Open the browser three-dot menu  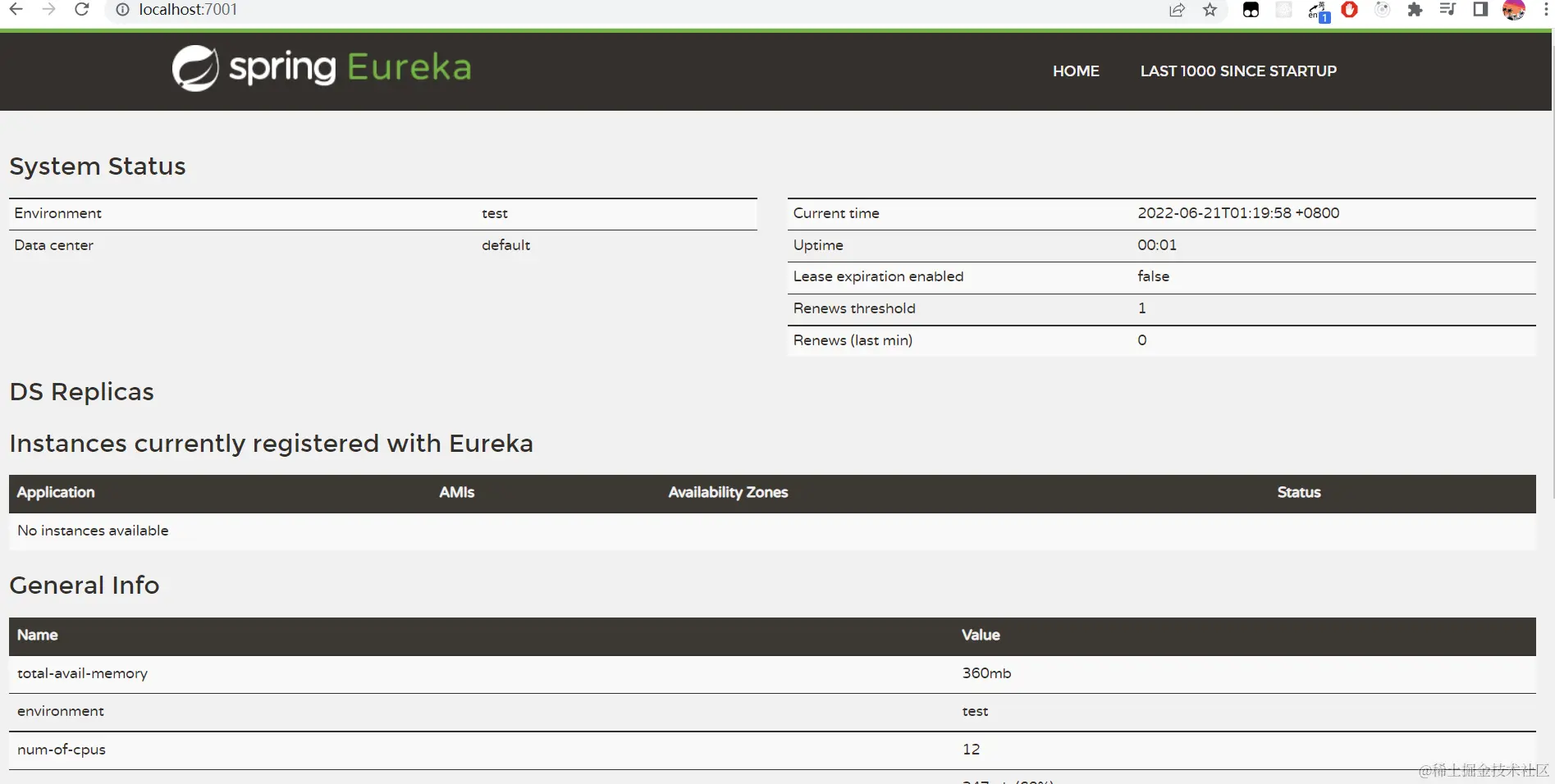tap(1546, 9)
